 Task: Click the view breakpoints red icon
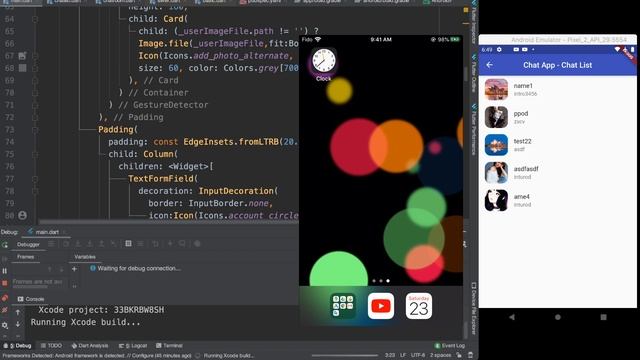point(5,298)
